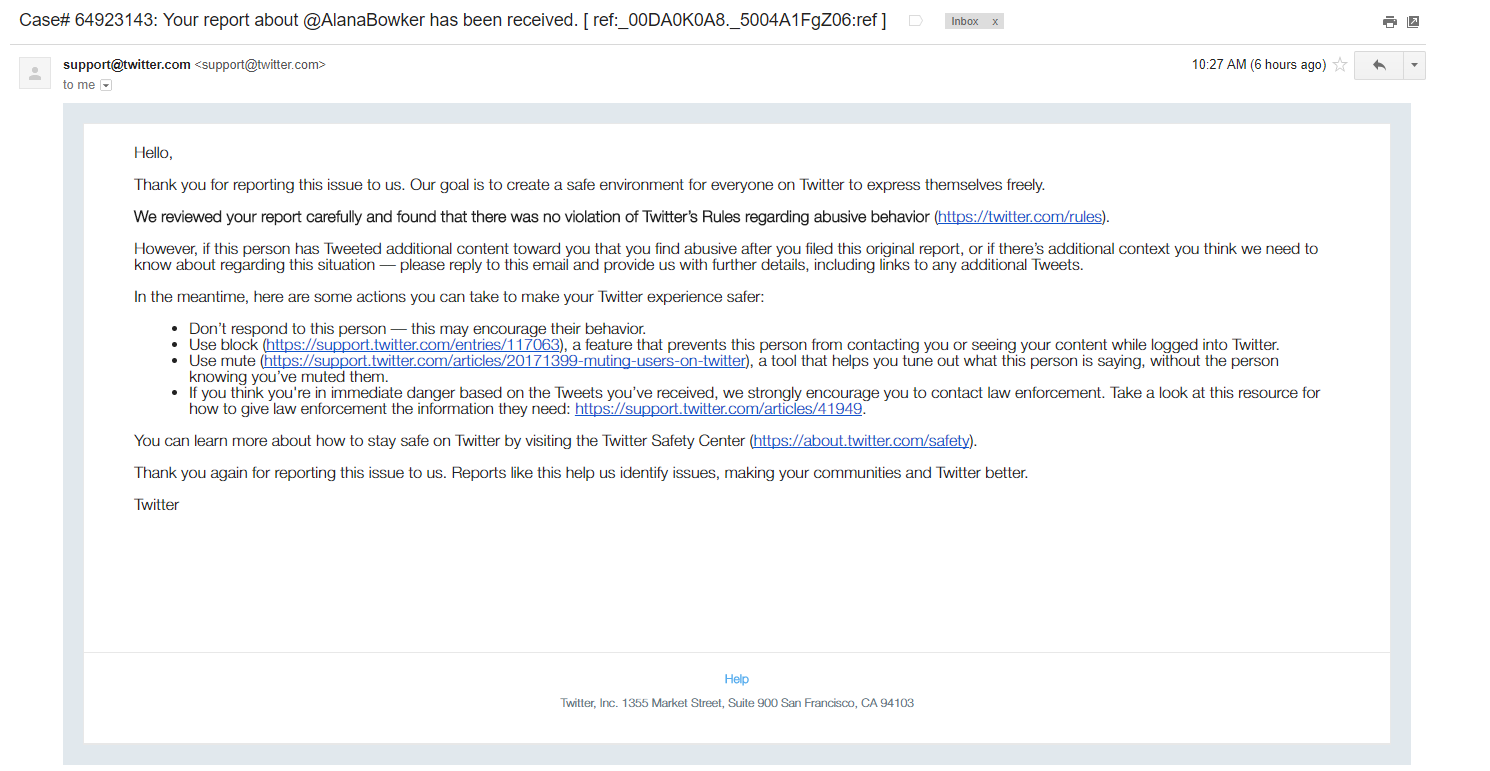Click the "Twitter" signature line

coord(157,505)
